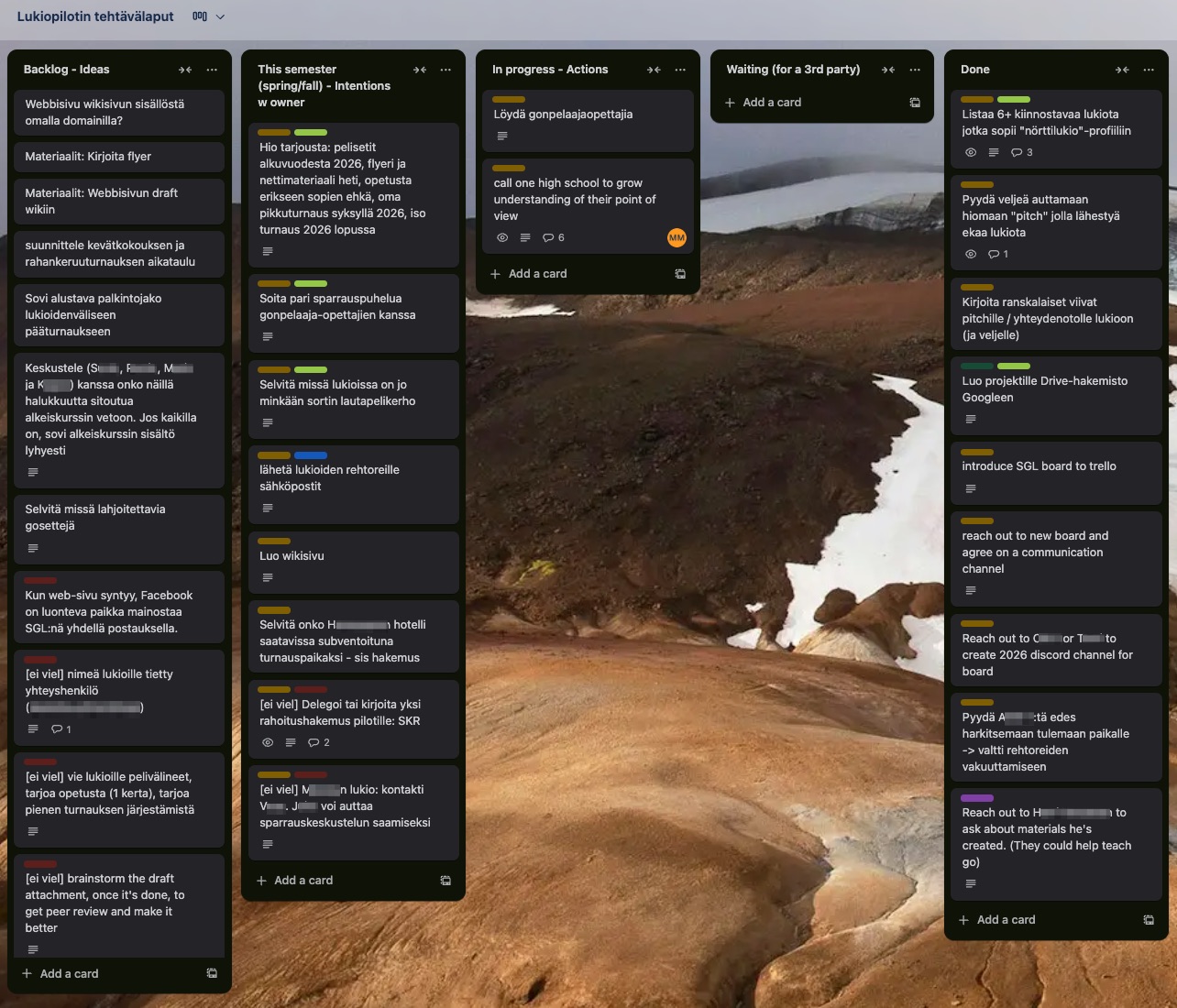
Task: Create card from template in Waiting list
Action: tap(915, 103)
